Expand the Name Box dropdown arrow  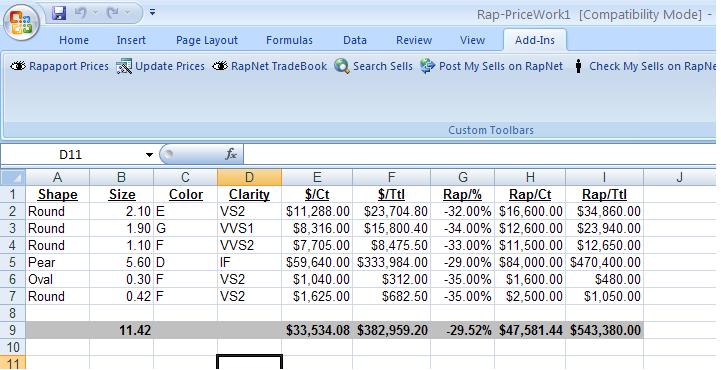tap(149, 155)
